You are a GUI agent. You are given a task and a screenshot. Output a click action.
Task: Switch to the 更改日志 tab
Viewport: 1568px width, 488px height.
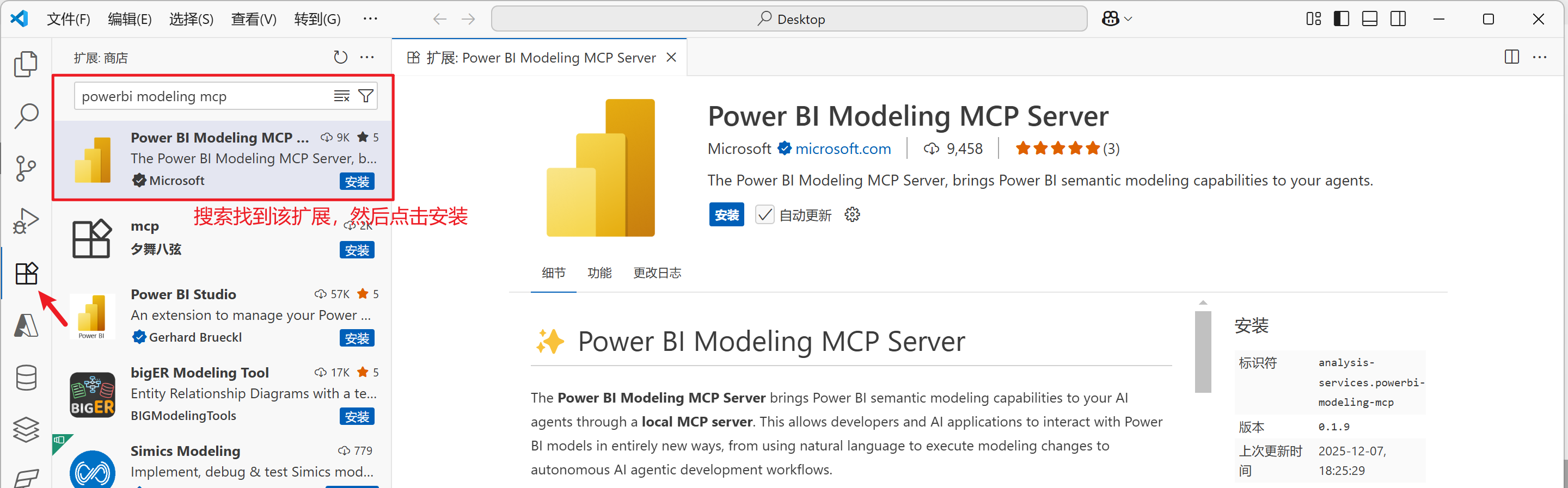coord(657,273)
